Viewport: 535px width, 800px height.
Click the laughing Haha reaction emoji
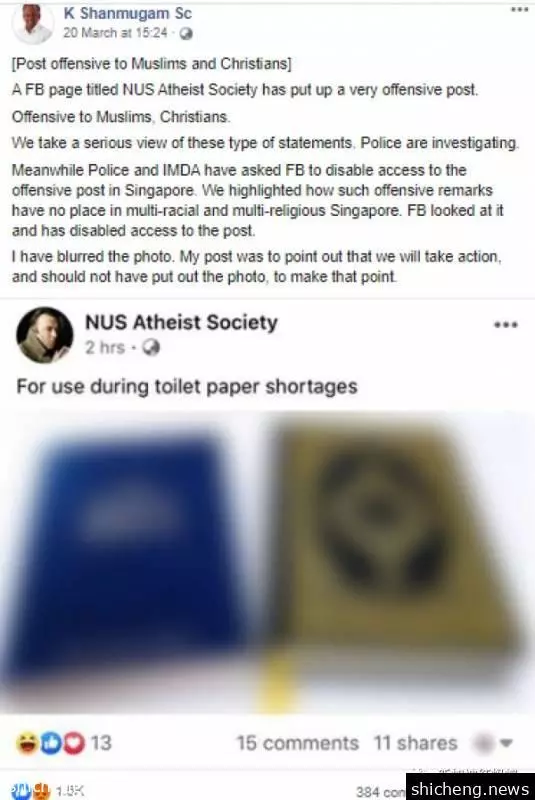click(26, 743)
